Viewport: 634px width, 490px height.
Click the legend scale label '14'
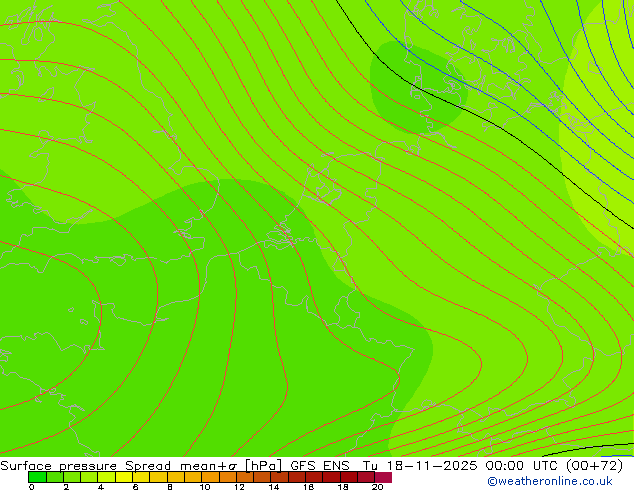[274, 487]
